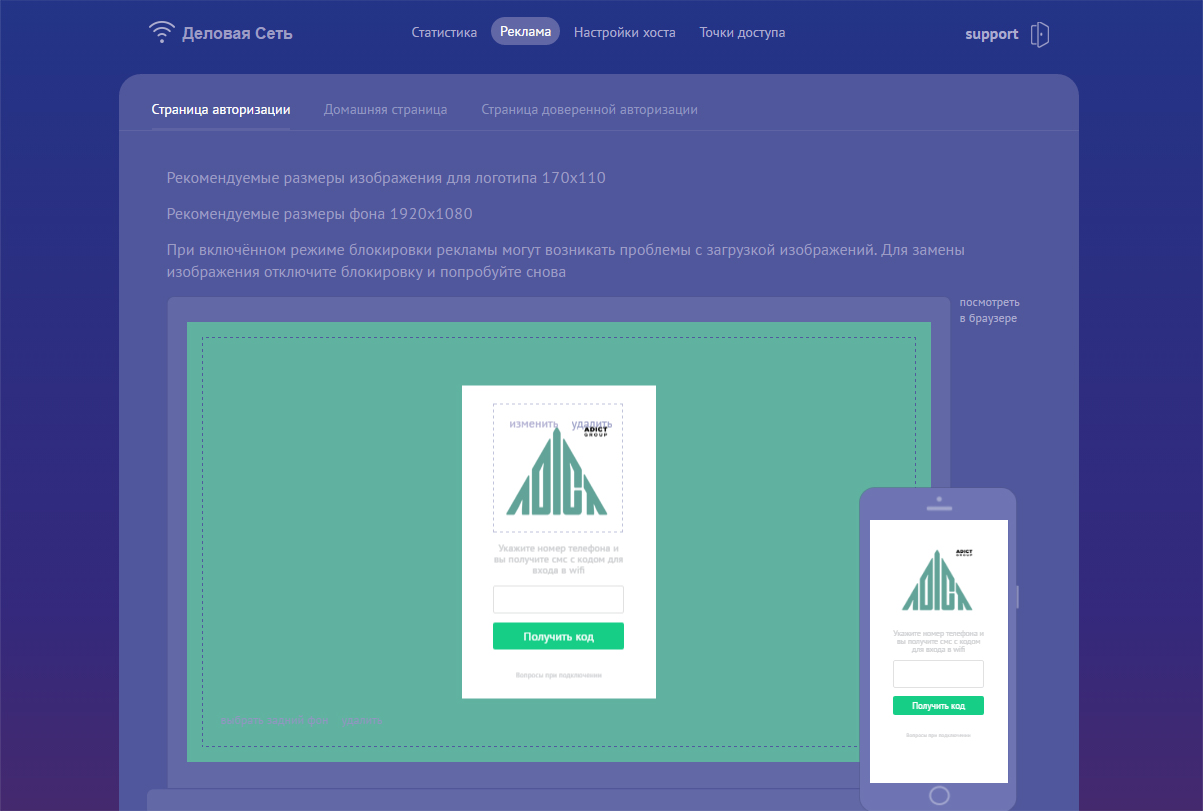
Task: Click выбрать задний фон link
Action: [x=276, y=720]
